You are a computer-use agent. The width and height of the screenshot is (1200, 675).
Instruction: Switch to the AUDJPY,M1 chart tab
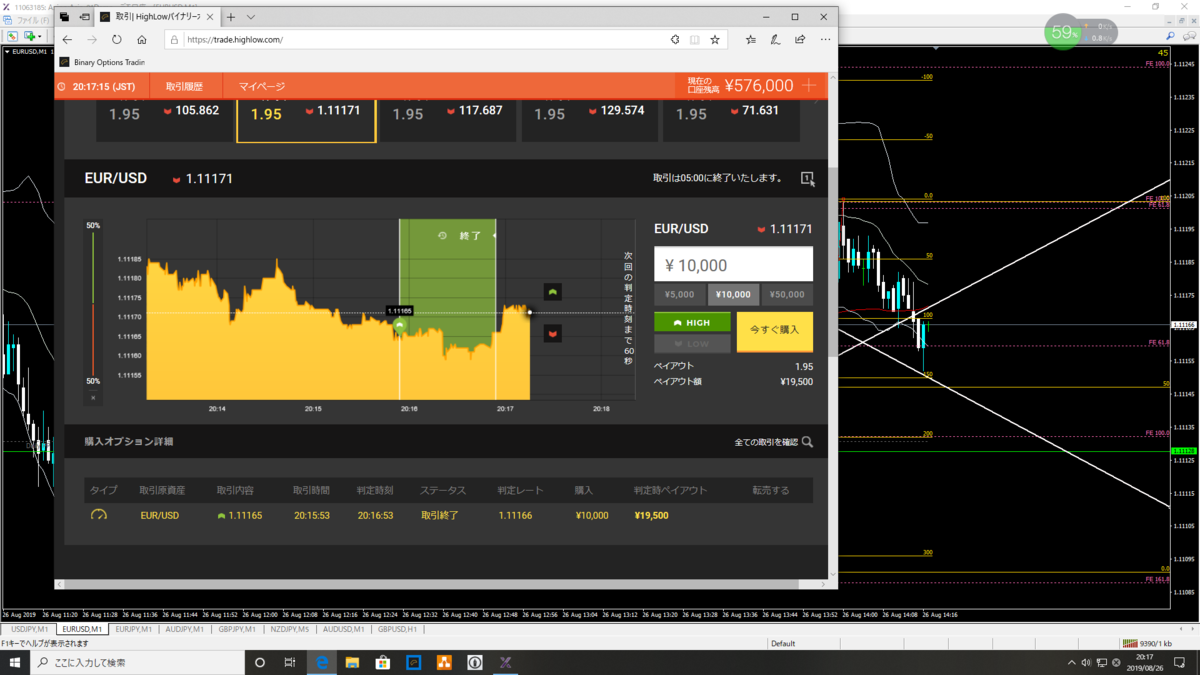pyautogui.click(x=185, y=629)
